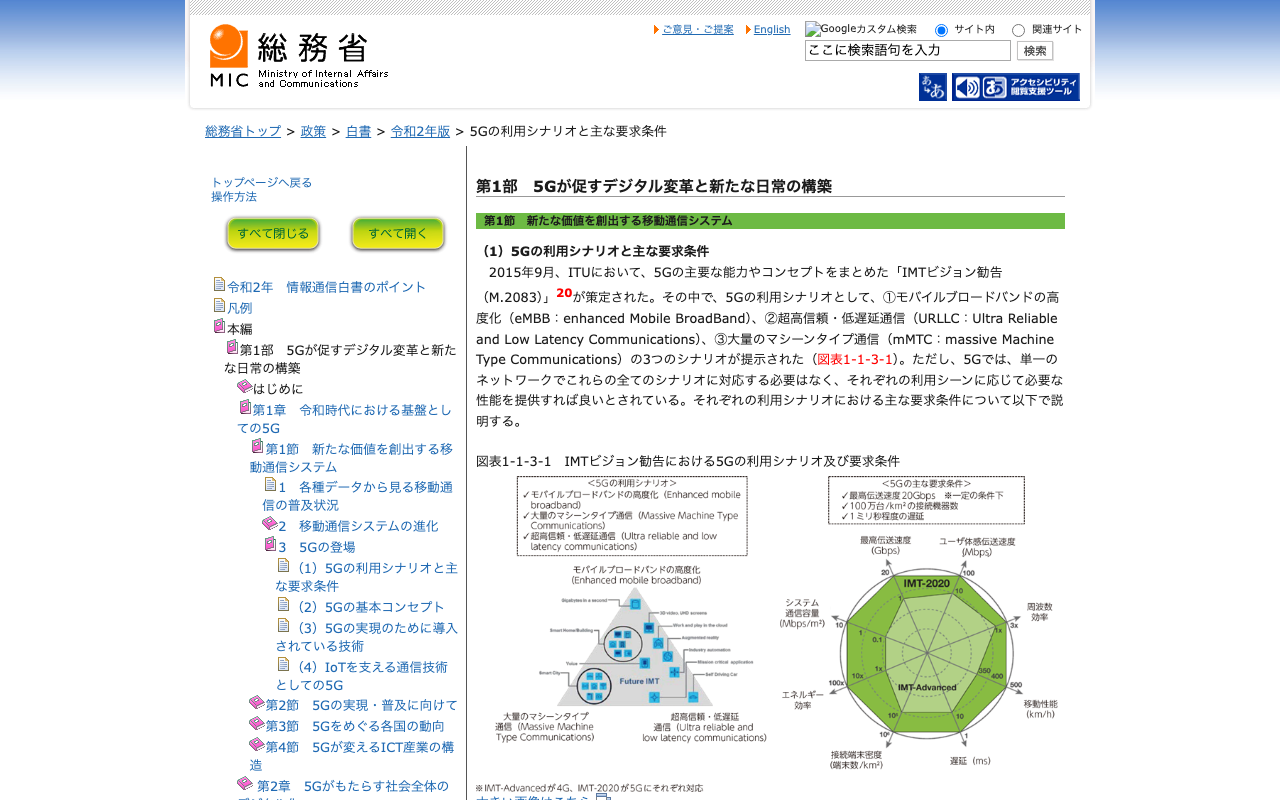Click すべて開く expand-all button
Viewport: 1280px width, 800px height.
pos(398,233)
